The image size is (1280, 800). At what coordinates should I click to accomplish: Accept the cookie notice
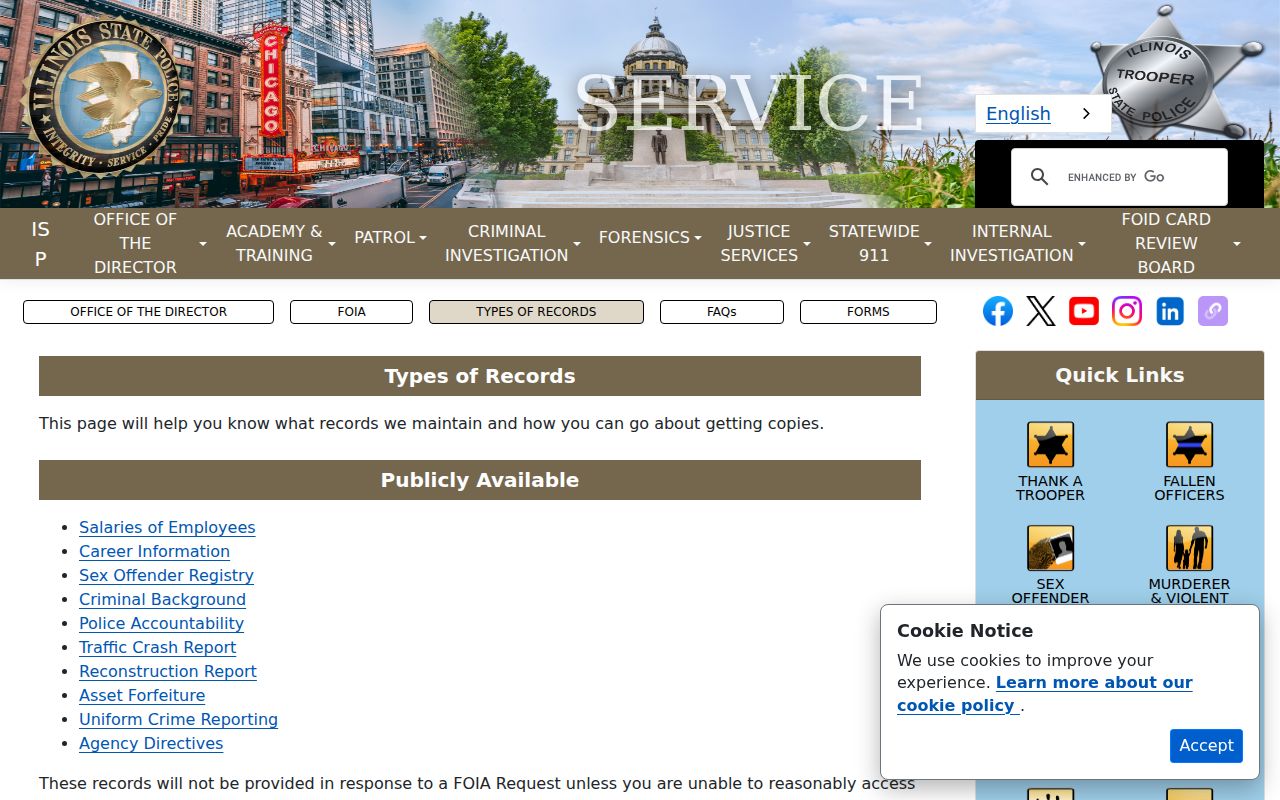(1206, 746)
